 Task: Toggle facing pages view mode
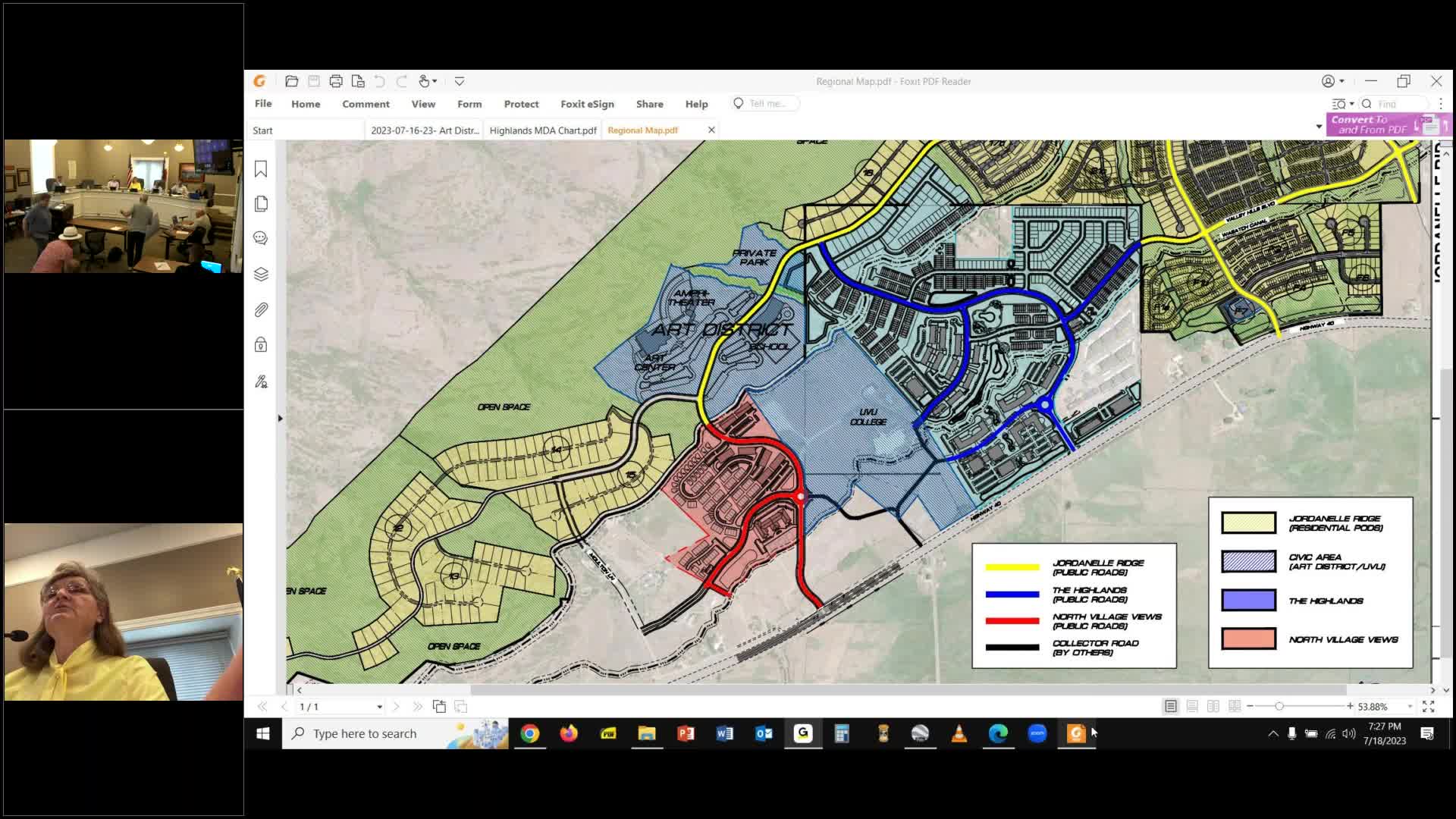coord(1213,706)
